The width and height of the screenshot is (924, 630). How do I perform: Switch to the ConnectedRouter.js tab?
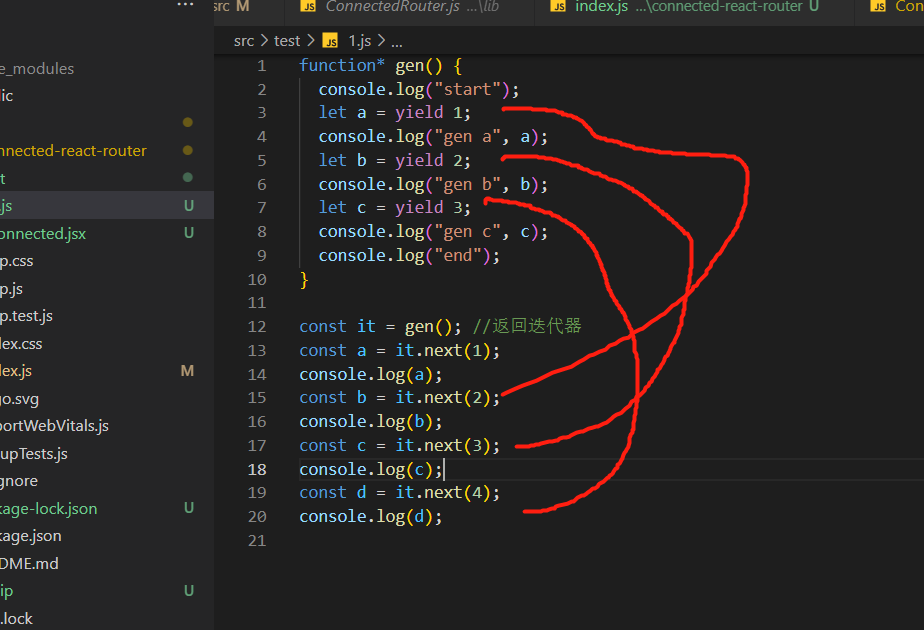tap(409, 6)
